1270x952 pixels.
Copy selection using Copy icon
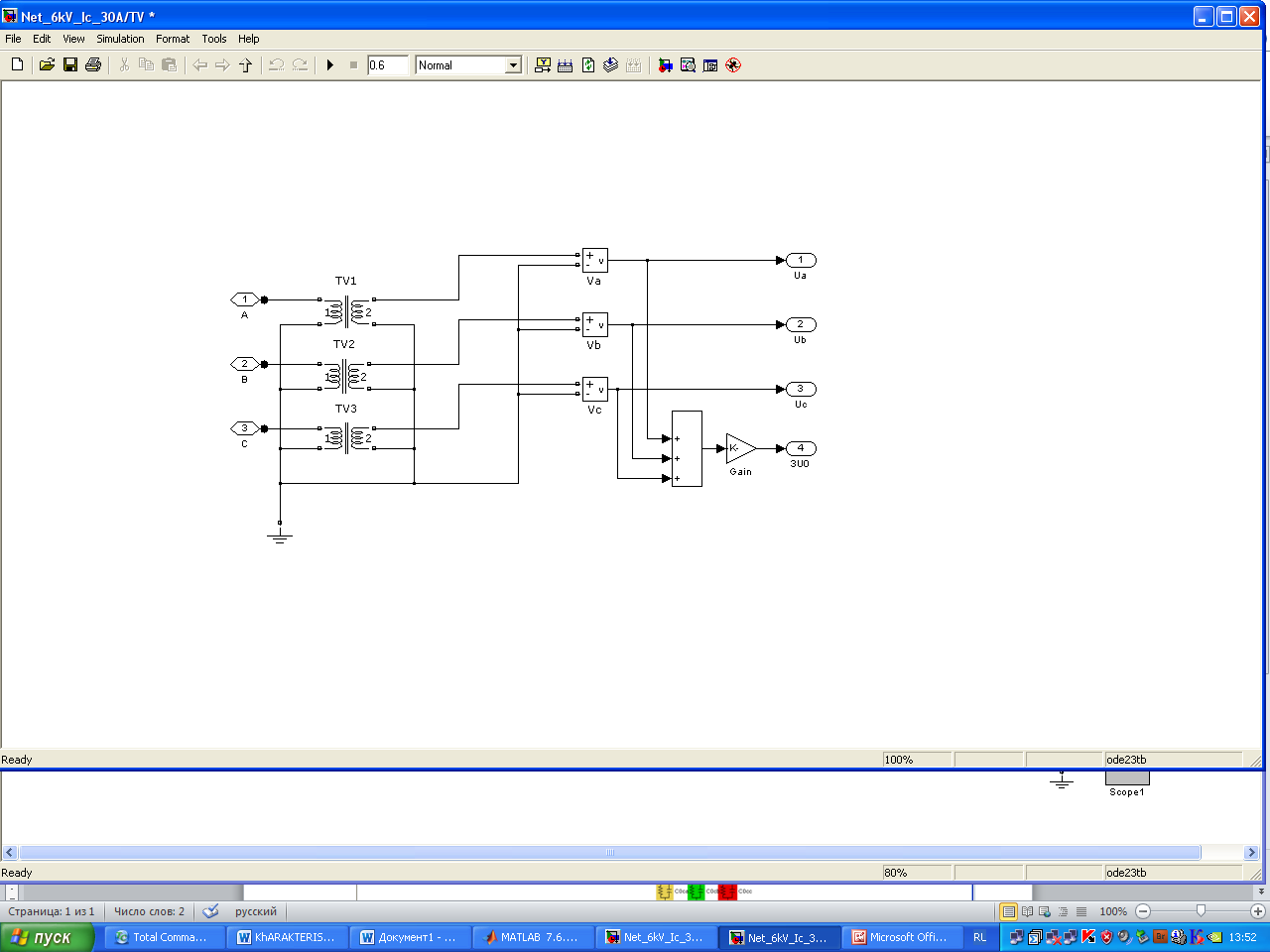click(146, 64)
